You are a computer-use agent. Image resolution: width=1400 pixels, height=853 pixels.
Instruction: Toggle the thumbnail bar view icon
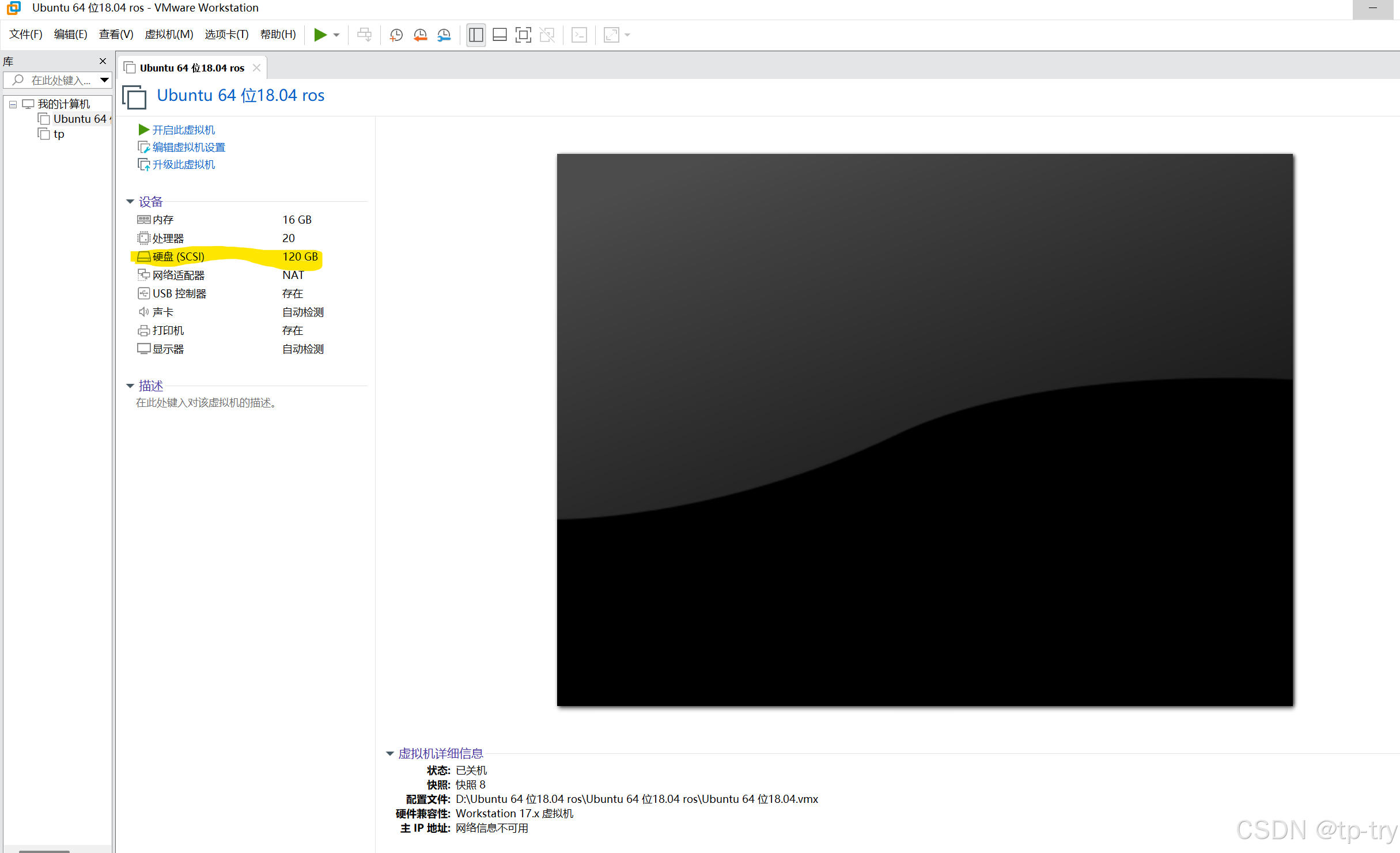500,35
